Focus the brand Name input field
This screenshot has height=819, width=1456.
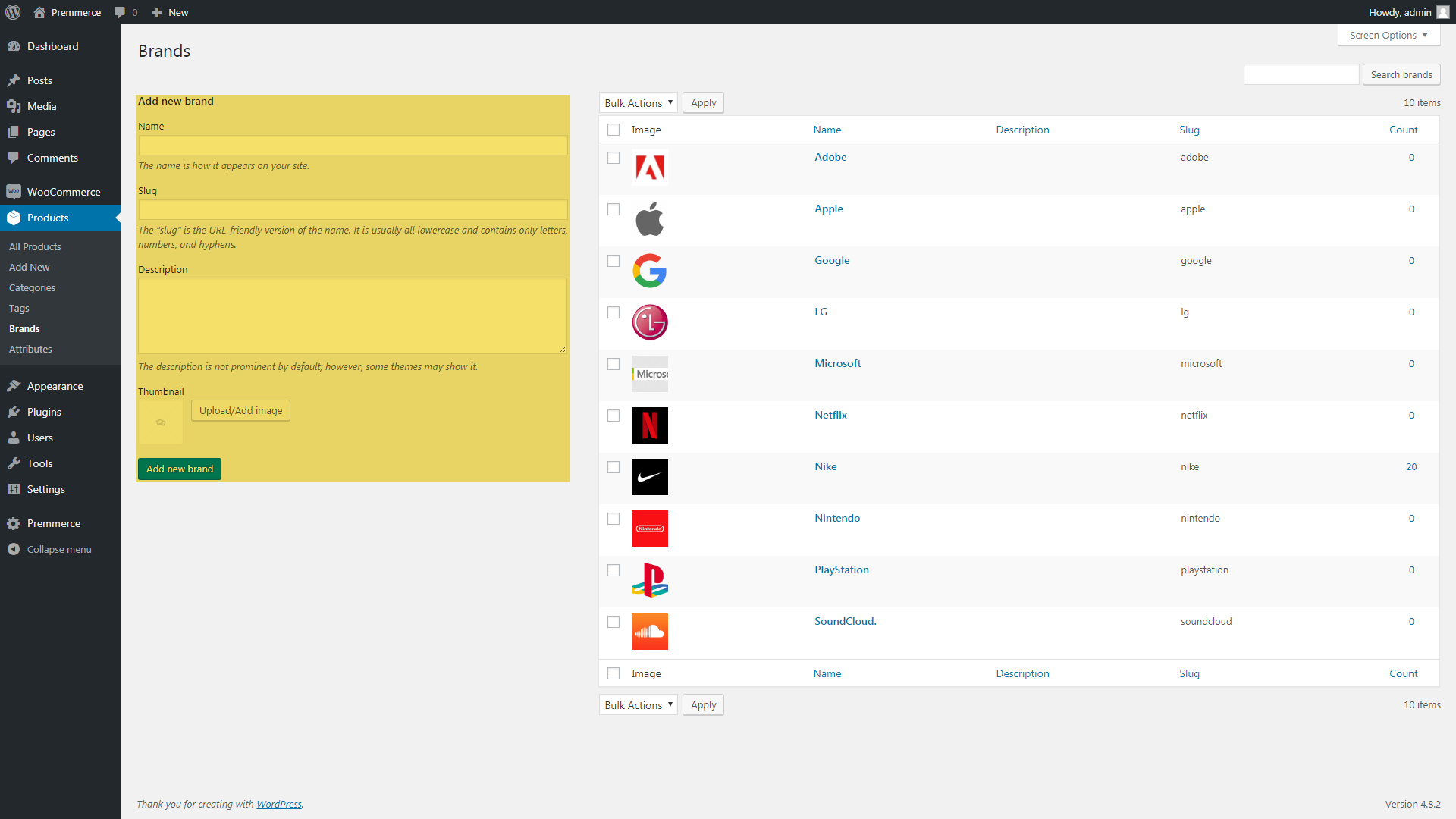pyautogui.click(x=353, y=146)
